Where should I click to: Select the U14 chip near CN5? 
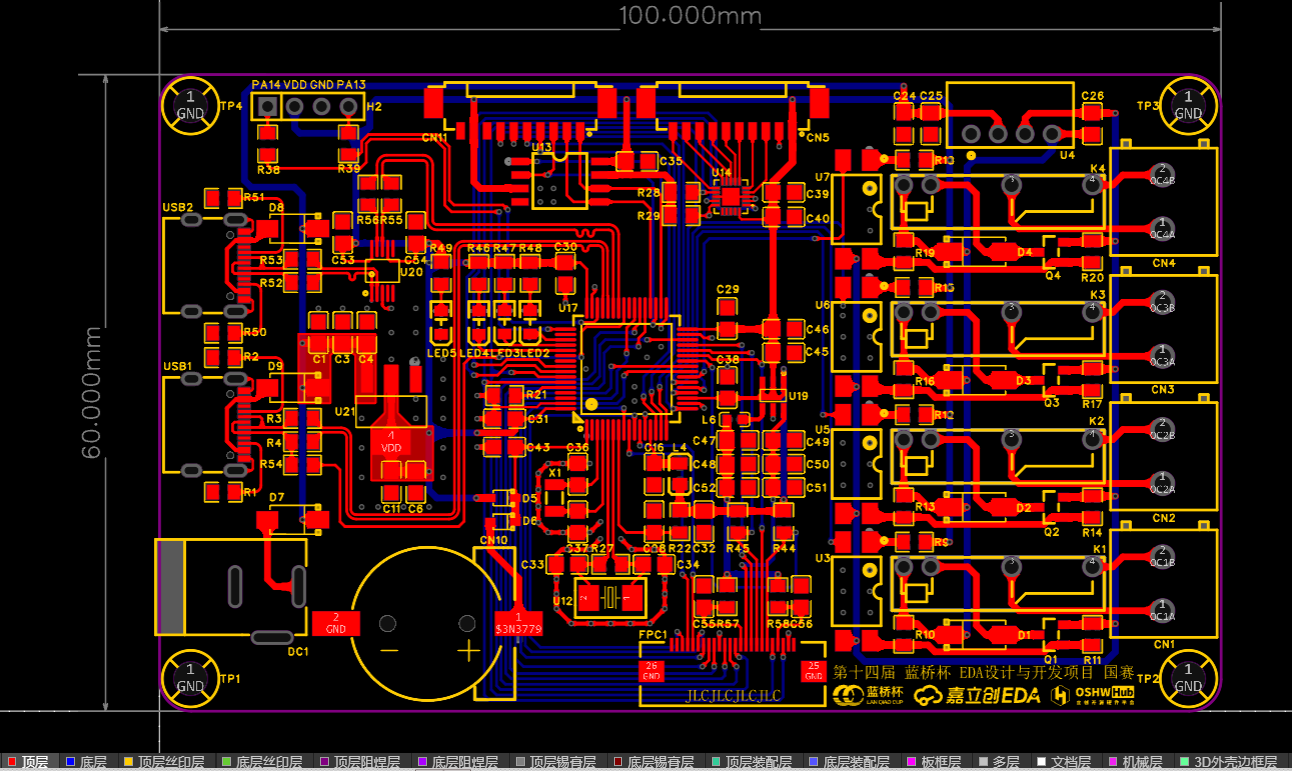pos(731,196)
